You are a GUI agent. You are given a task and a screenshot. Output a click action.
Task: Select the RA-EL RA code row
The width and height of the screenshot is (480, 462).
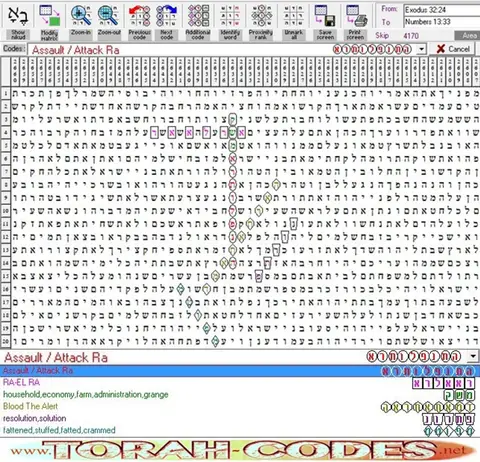[x=240, y=383]
